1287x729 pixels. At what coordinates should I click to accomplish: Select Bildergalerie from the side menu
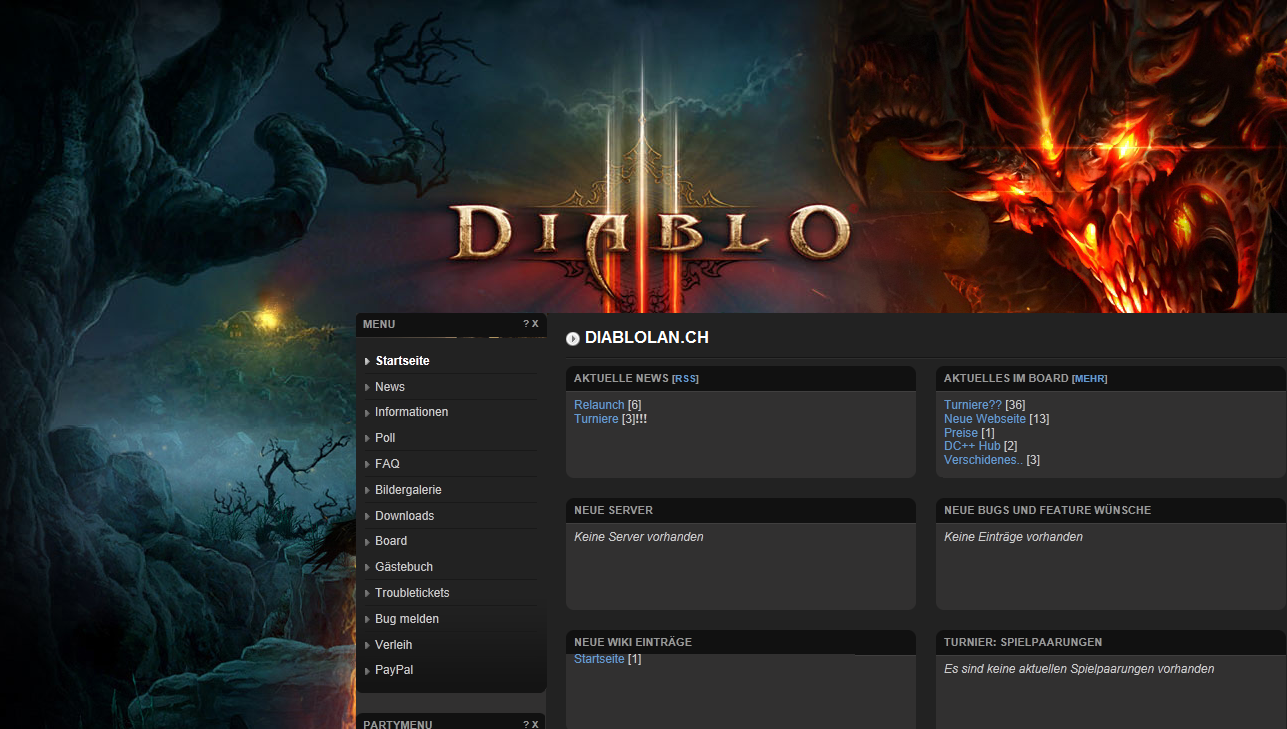[408, 490]
